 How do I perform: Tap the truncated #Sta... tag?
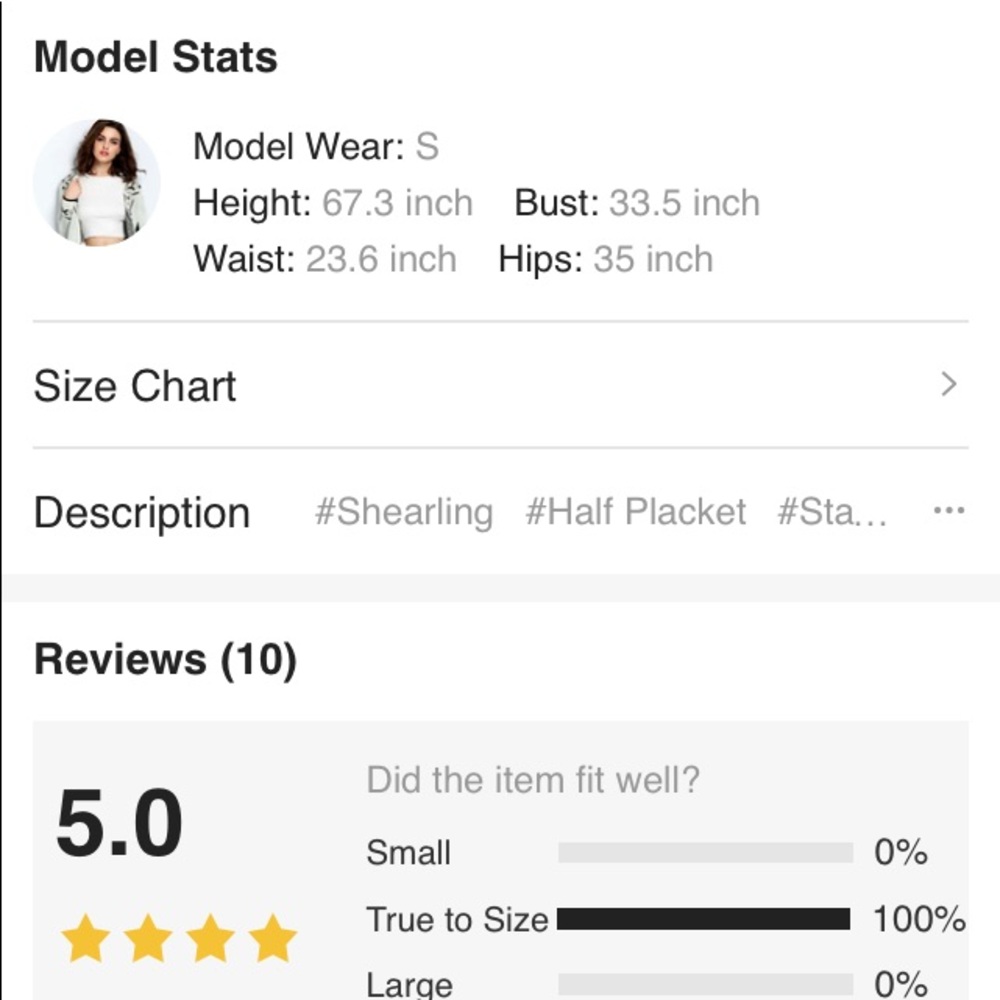832,512
